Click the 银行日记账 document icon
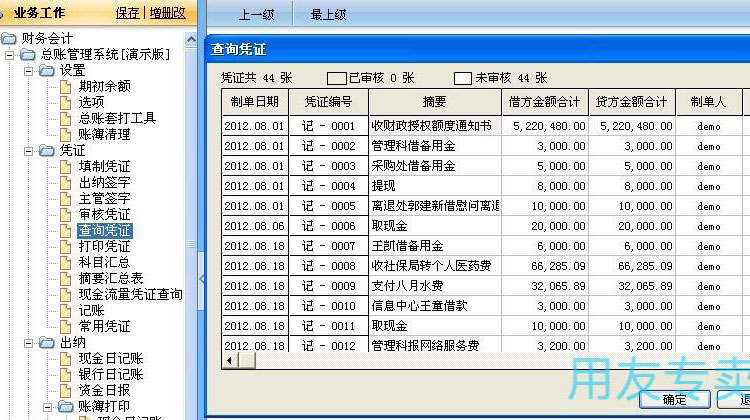750x420 pixels. pos(66,375)
